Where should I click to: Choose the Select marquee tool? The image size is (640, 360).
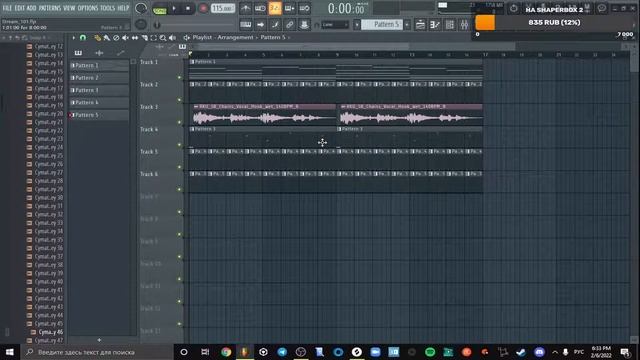pos(153,38)
